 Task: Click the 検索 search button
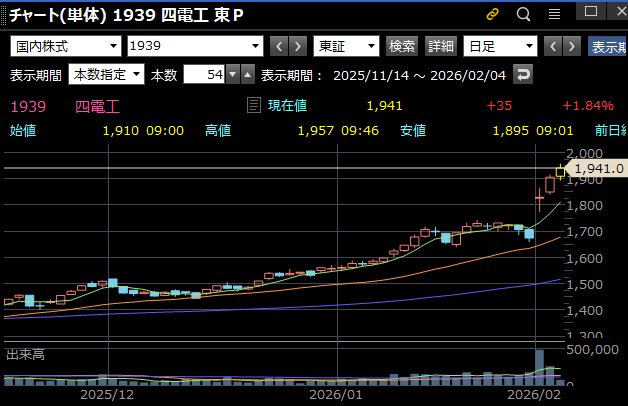tap(402, 47)
